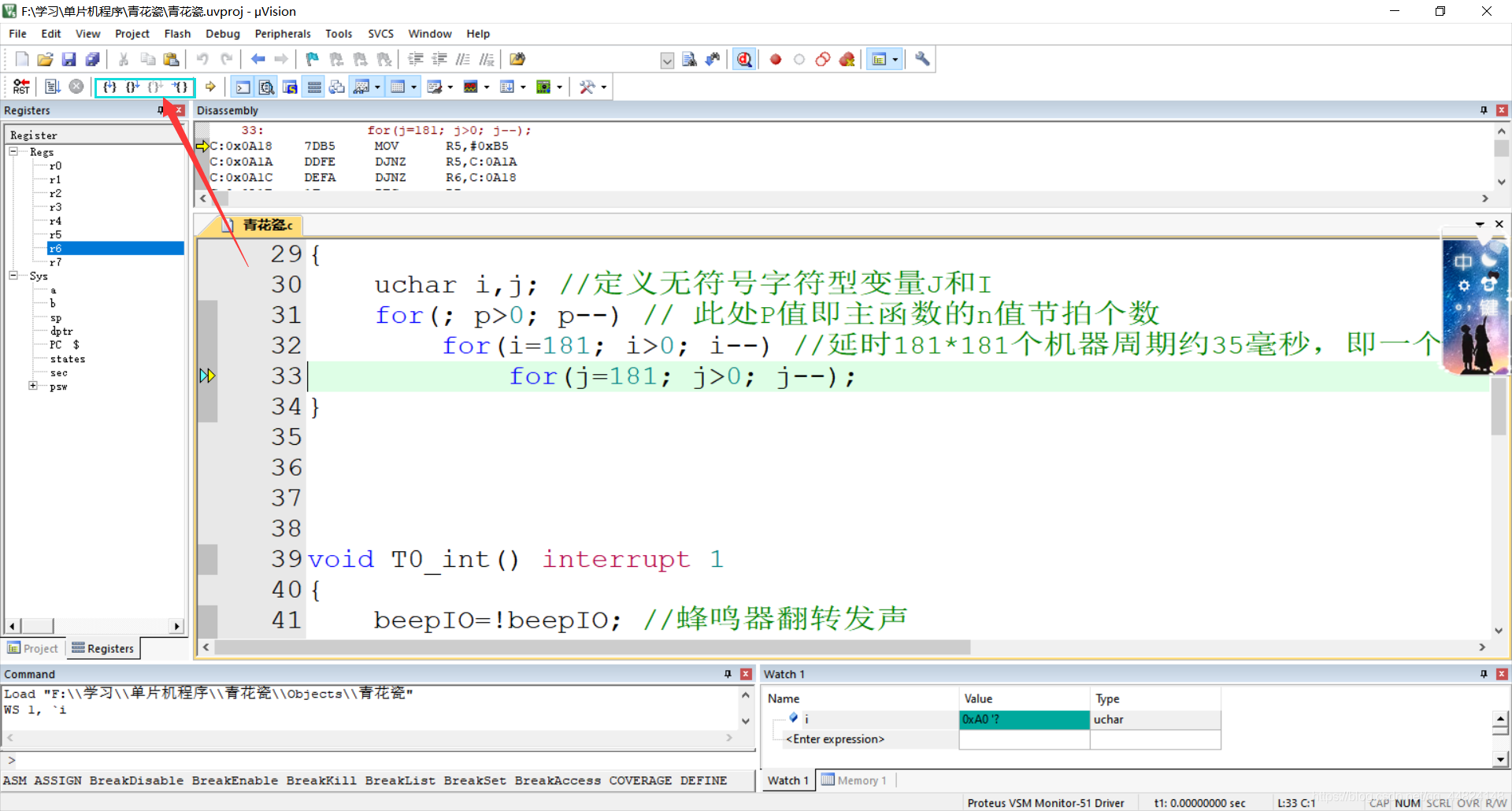Click the Indent Selection icon
This screenshot has height=811, width=1512.
pyautogui.click(x=416, y=59)
